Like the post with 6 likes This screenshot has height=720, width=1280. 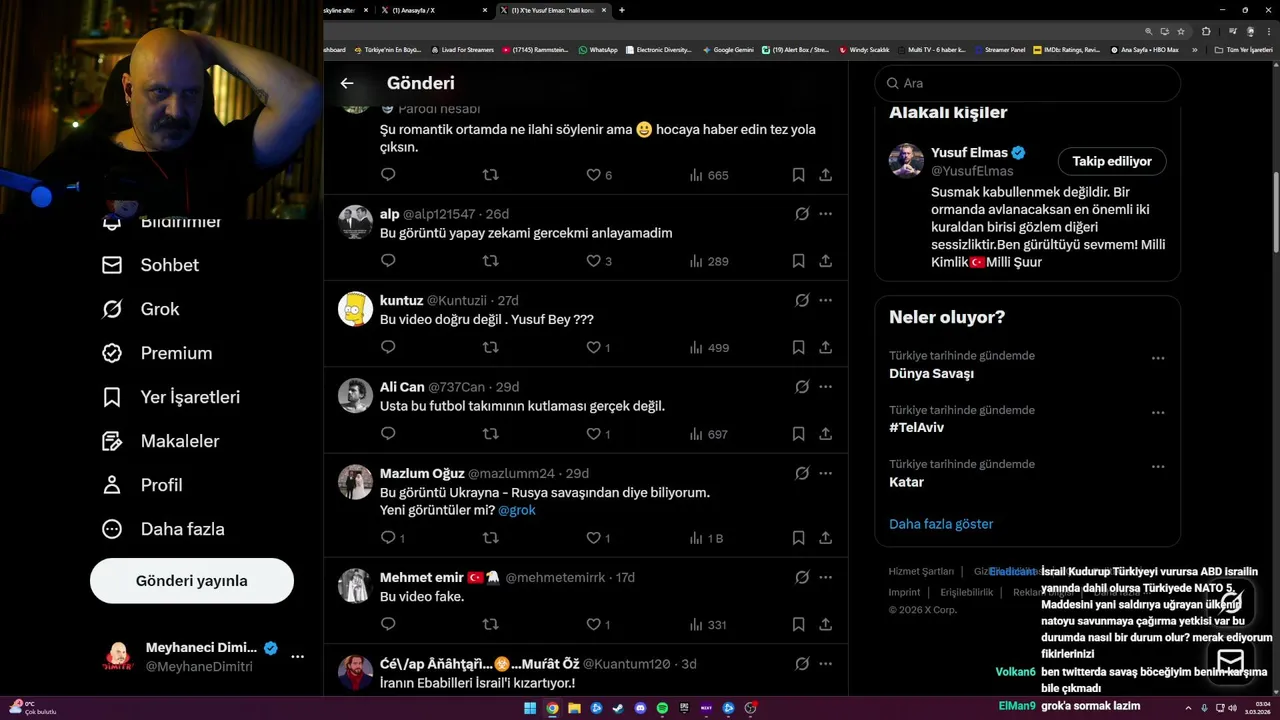coord(599,175)
